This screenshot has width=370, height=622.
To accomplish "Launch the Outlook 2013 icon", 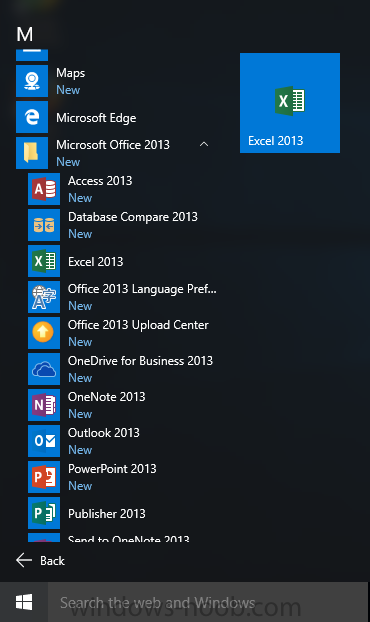I will (44, 441).
